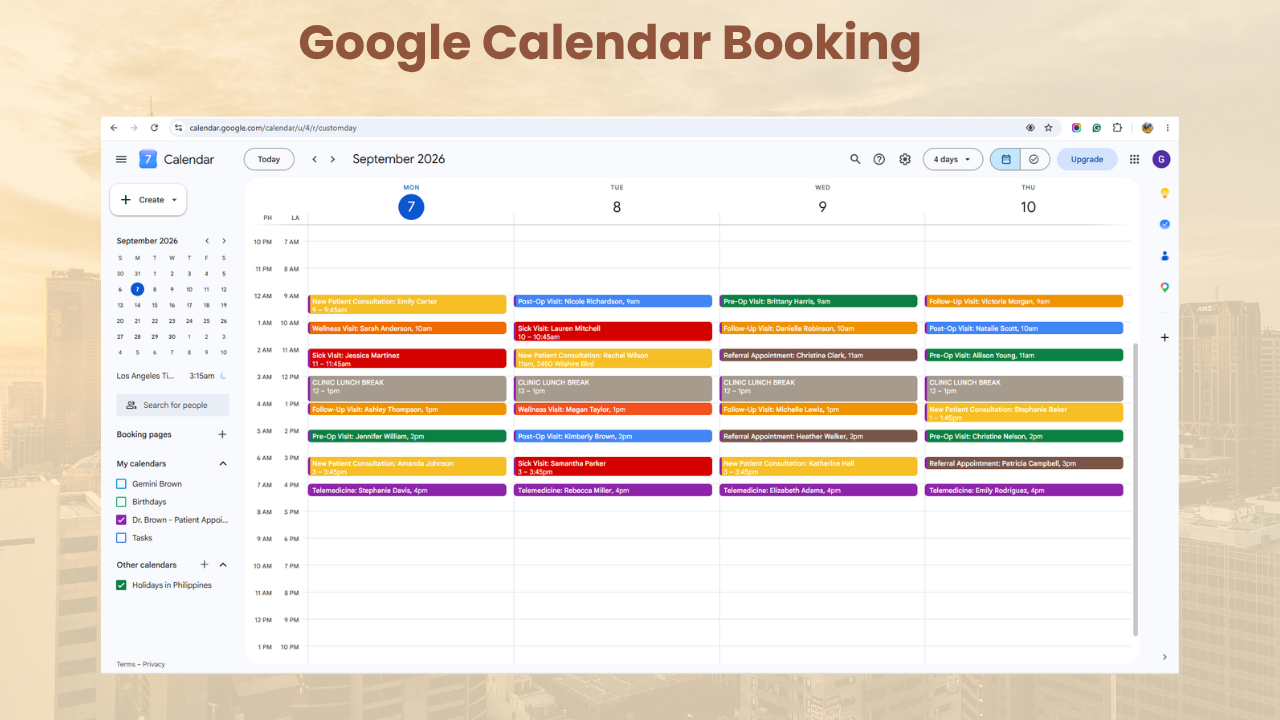Screen dimensions: 1280x720
Task: Open Contacts in the side panel
Action: 1164,256
